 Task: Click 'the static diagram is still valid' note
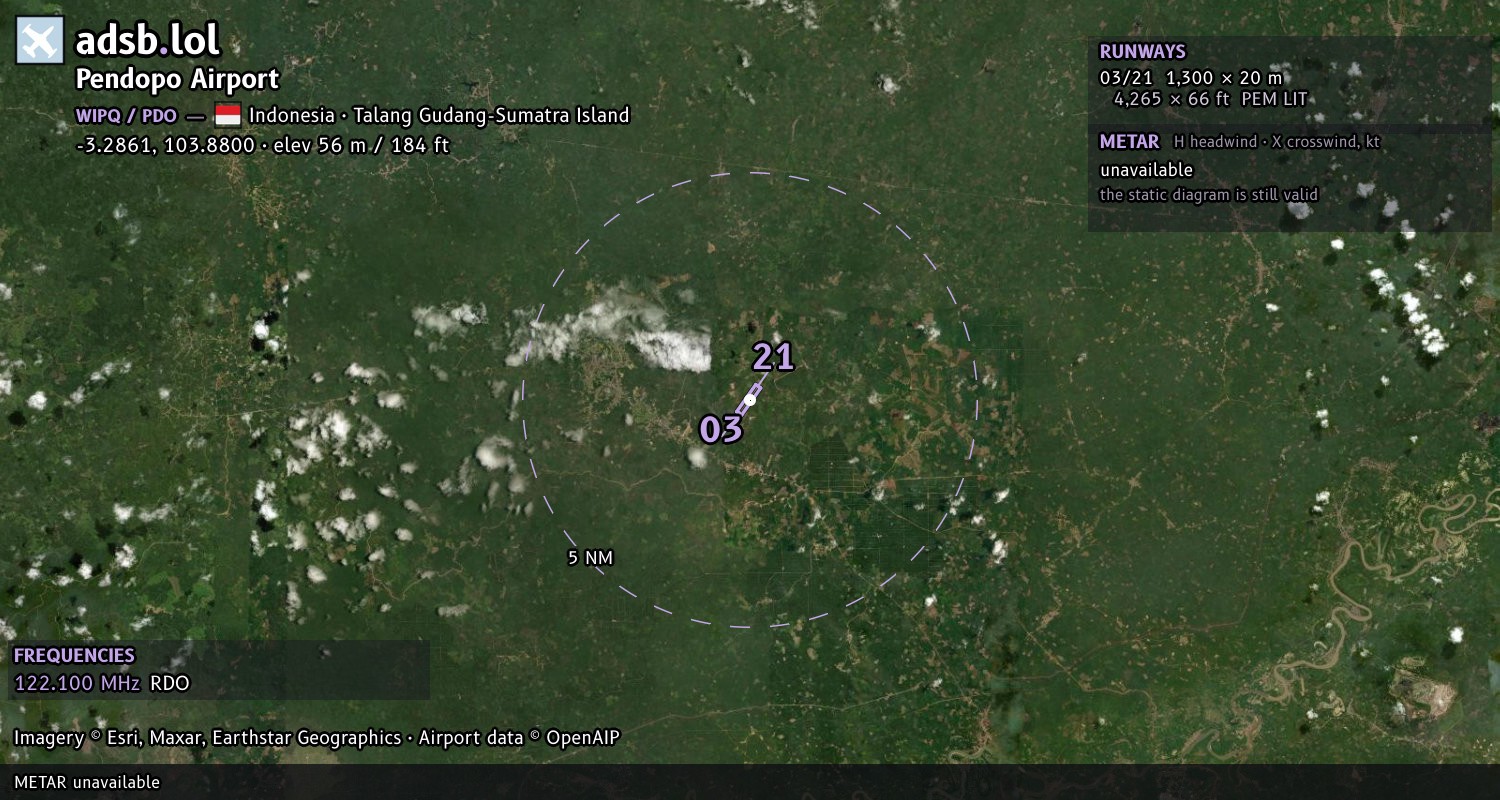(1209, 195)
